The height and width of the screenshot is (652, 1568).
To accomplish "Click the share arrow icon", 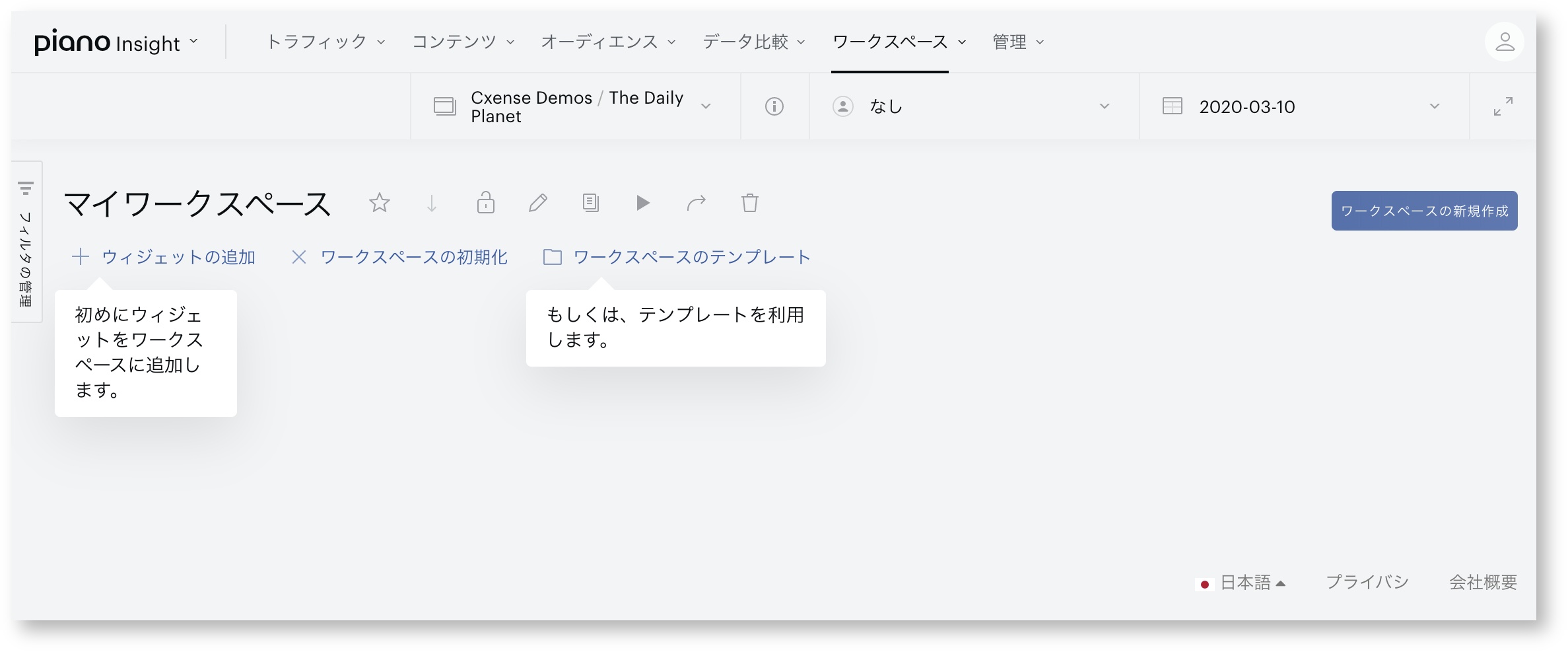I will 697,203.
